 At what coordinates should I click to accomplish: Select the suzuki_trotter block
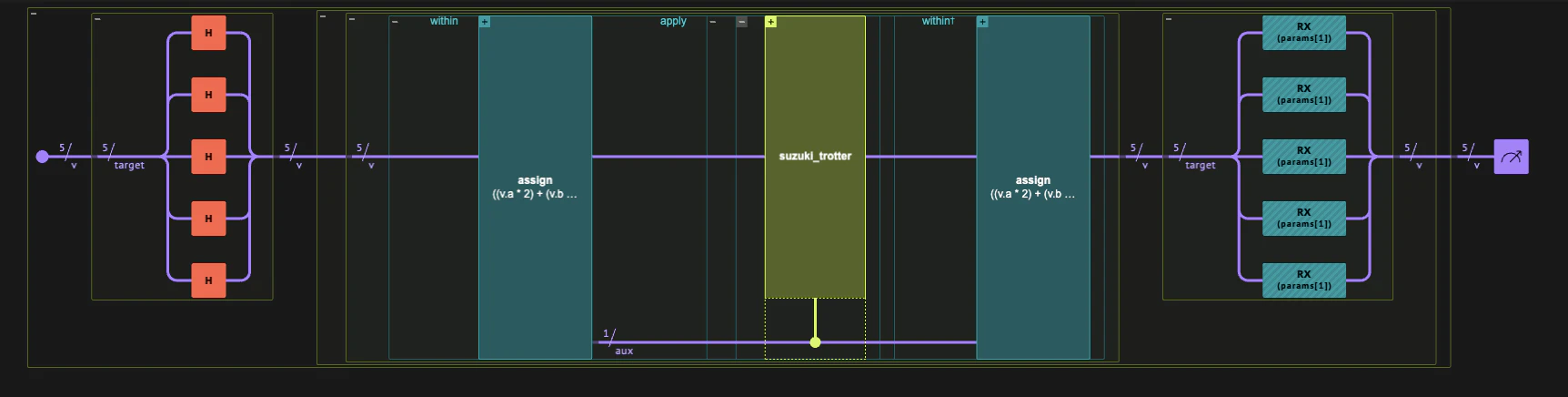[815, 157]
